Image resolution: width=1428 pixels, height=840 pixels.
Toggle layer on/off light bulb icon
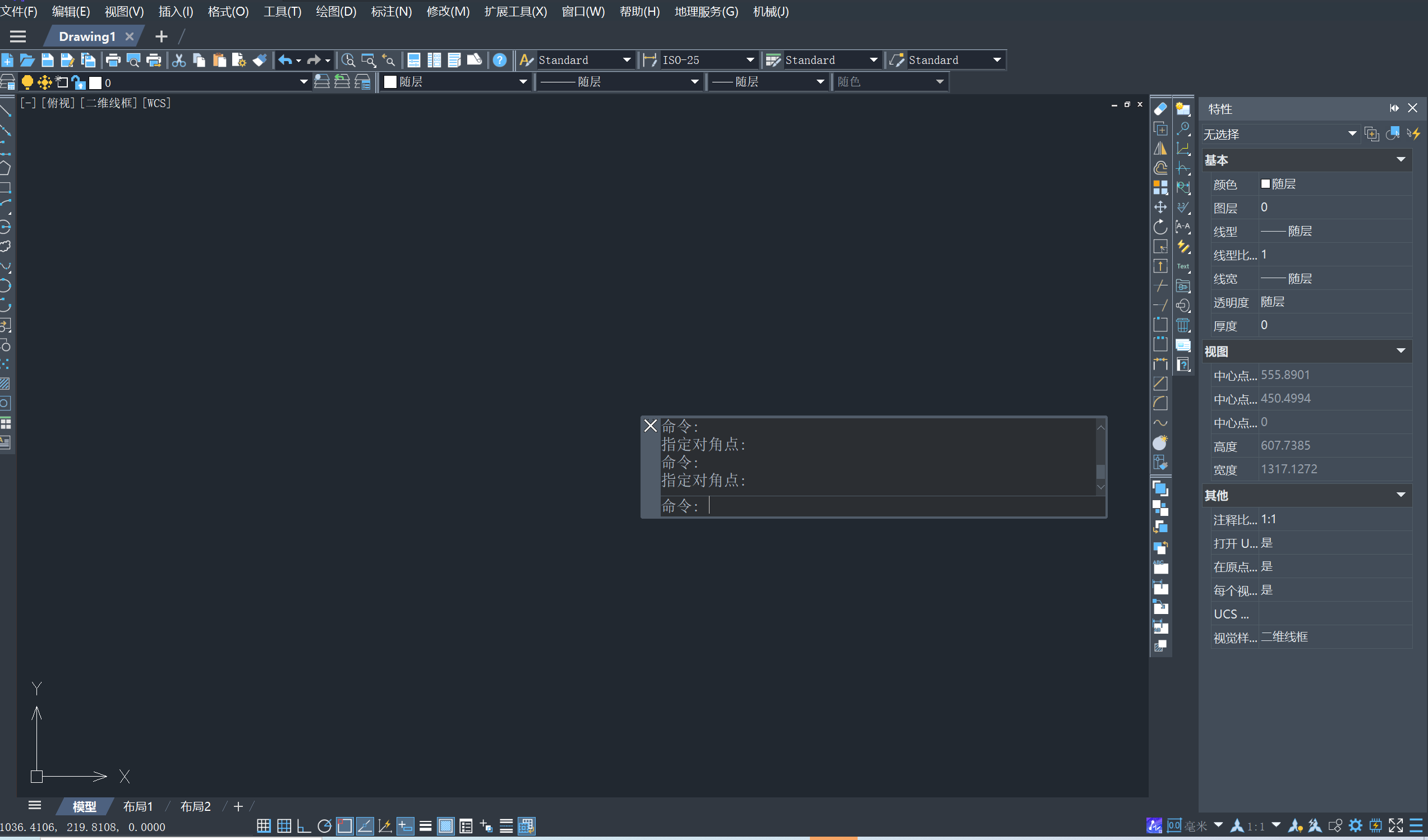click(26, 82)
